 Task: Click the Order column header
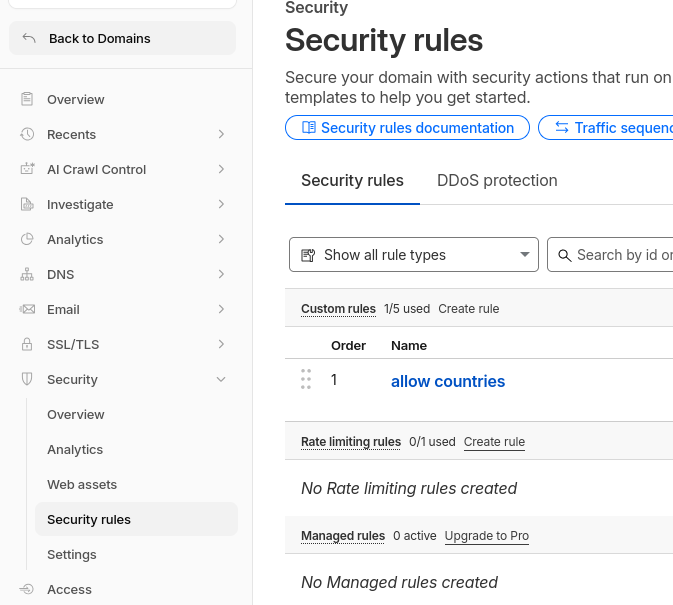pyautogui.click(x=349, y=345)
